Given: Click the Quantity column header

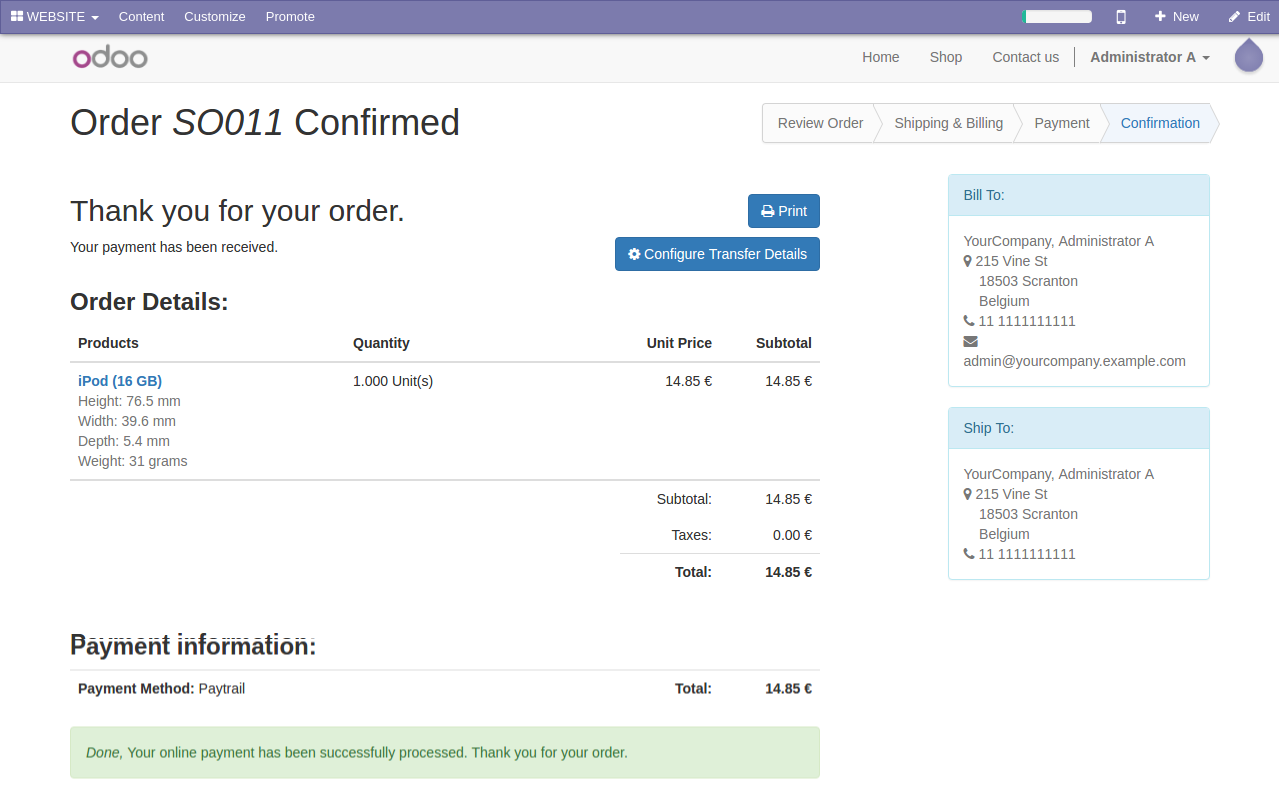Looking at the screenshot, I should click(x=381, y=343).
